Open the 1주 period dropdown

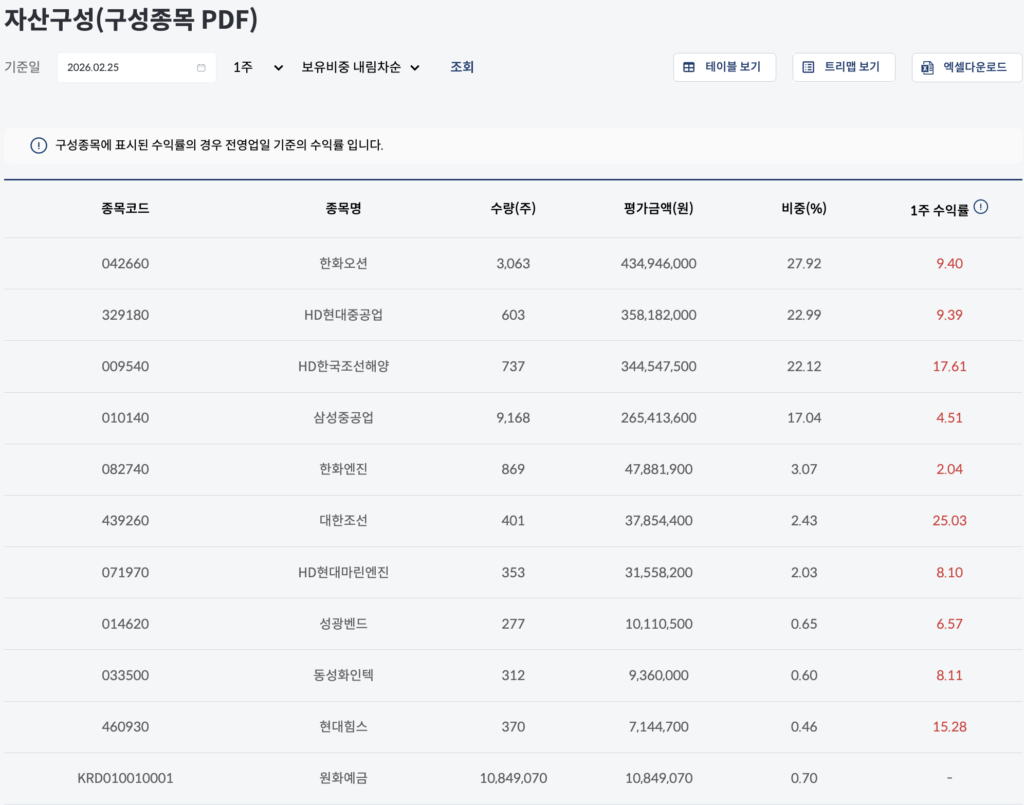(258, 67)
